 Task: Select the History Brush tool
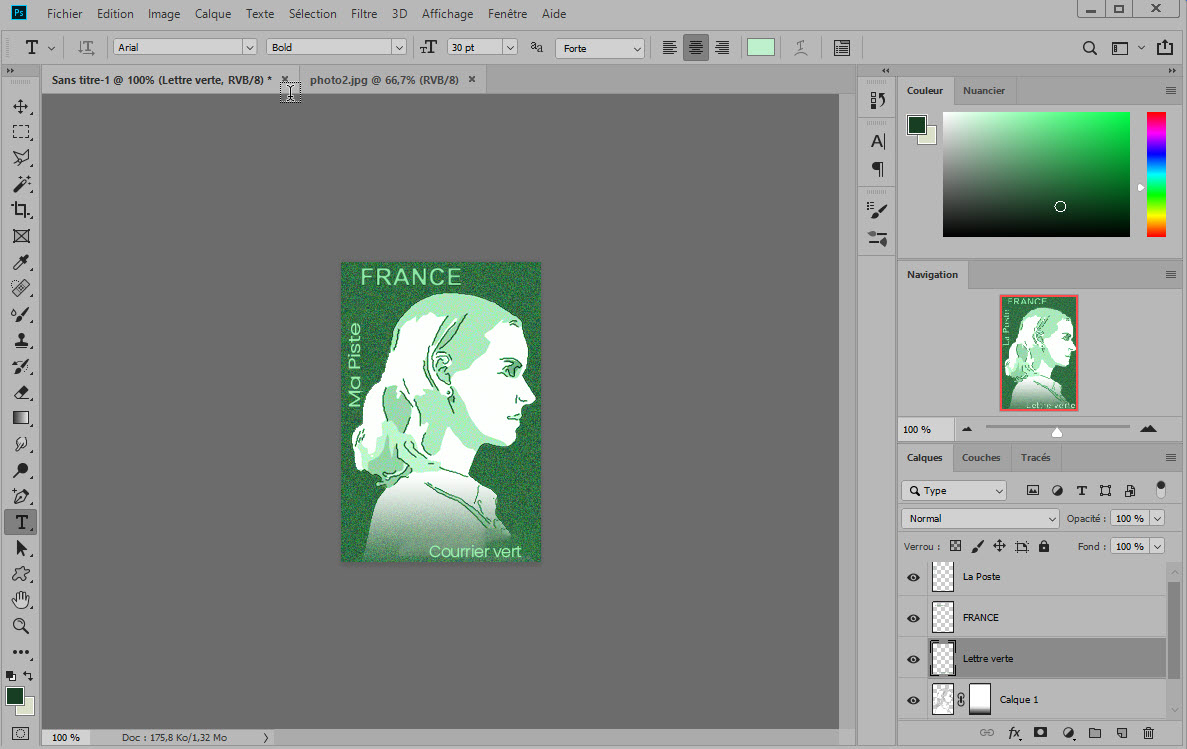pyautogui.click(x=21, y=367)
